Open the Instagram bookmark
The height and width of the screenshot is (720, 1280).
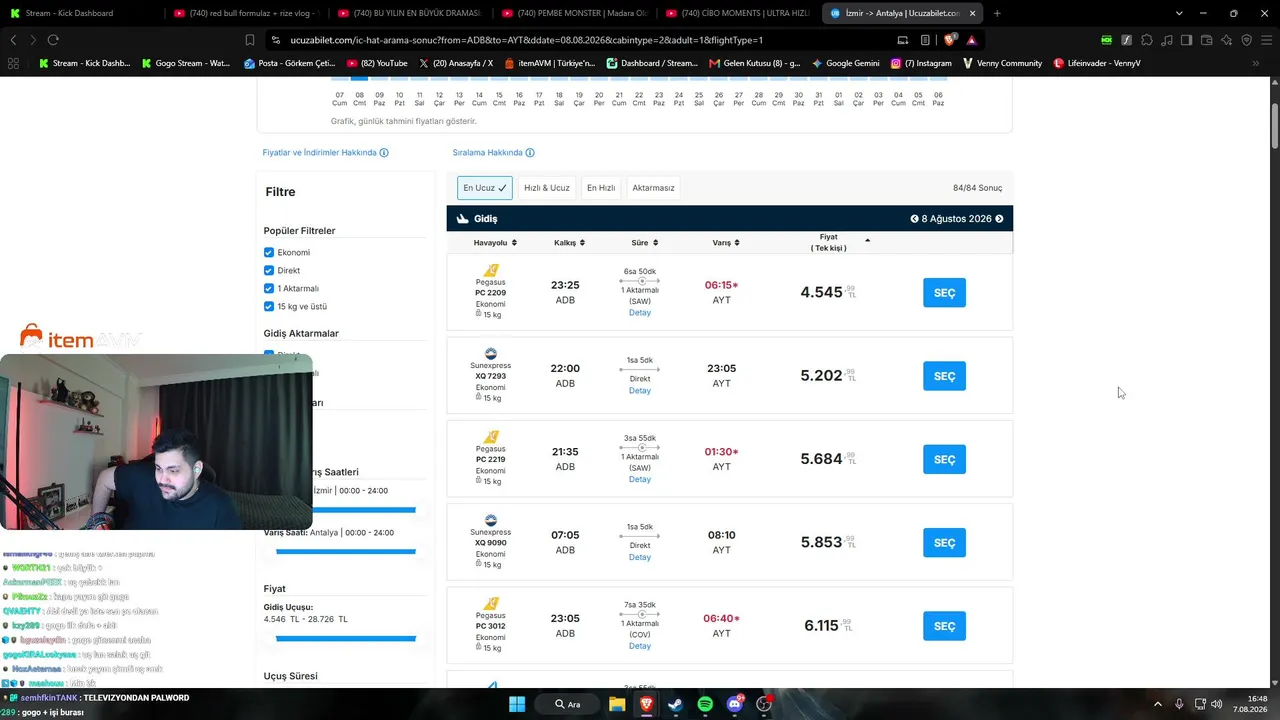pos(921,63)
